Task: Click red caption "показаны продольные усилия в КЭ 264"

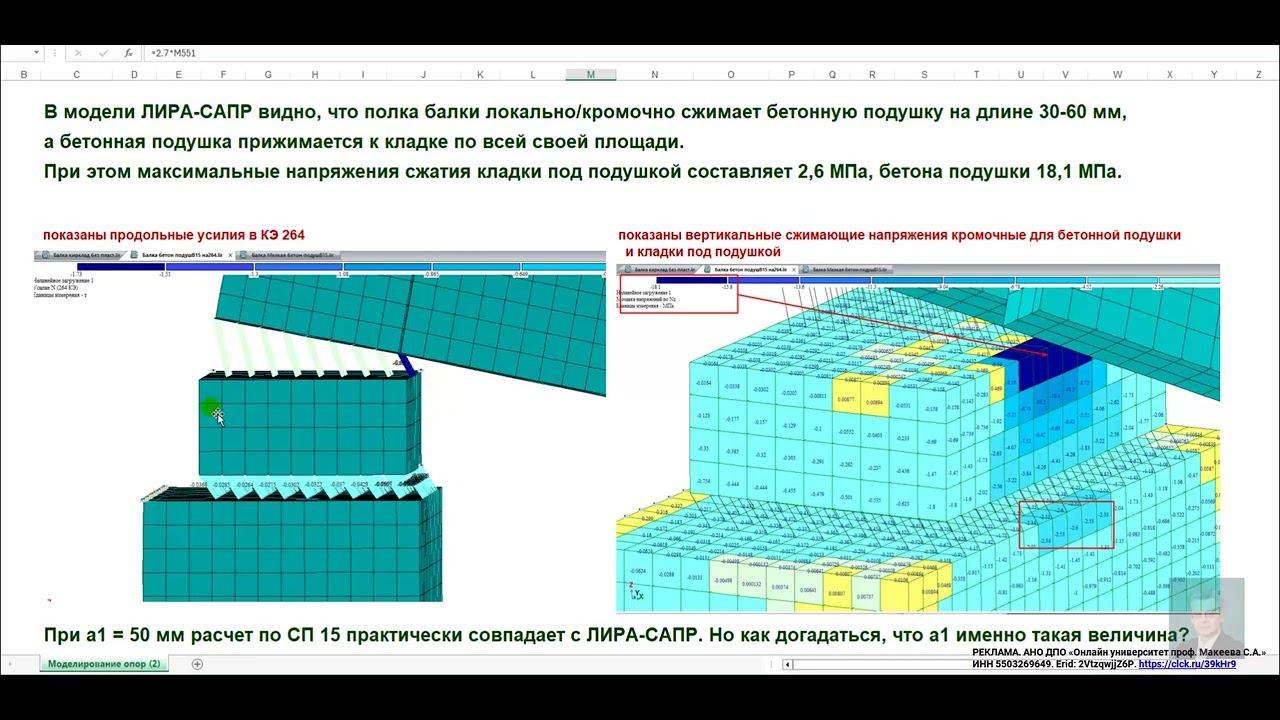Action: [x=174, y=235]
